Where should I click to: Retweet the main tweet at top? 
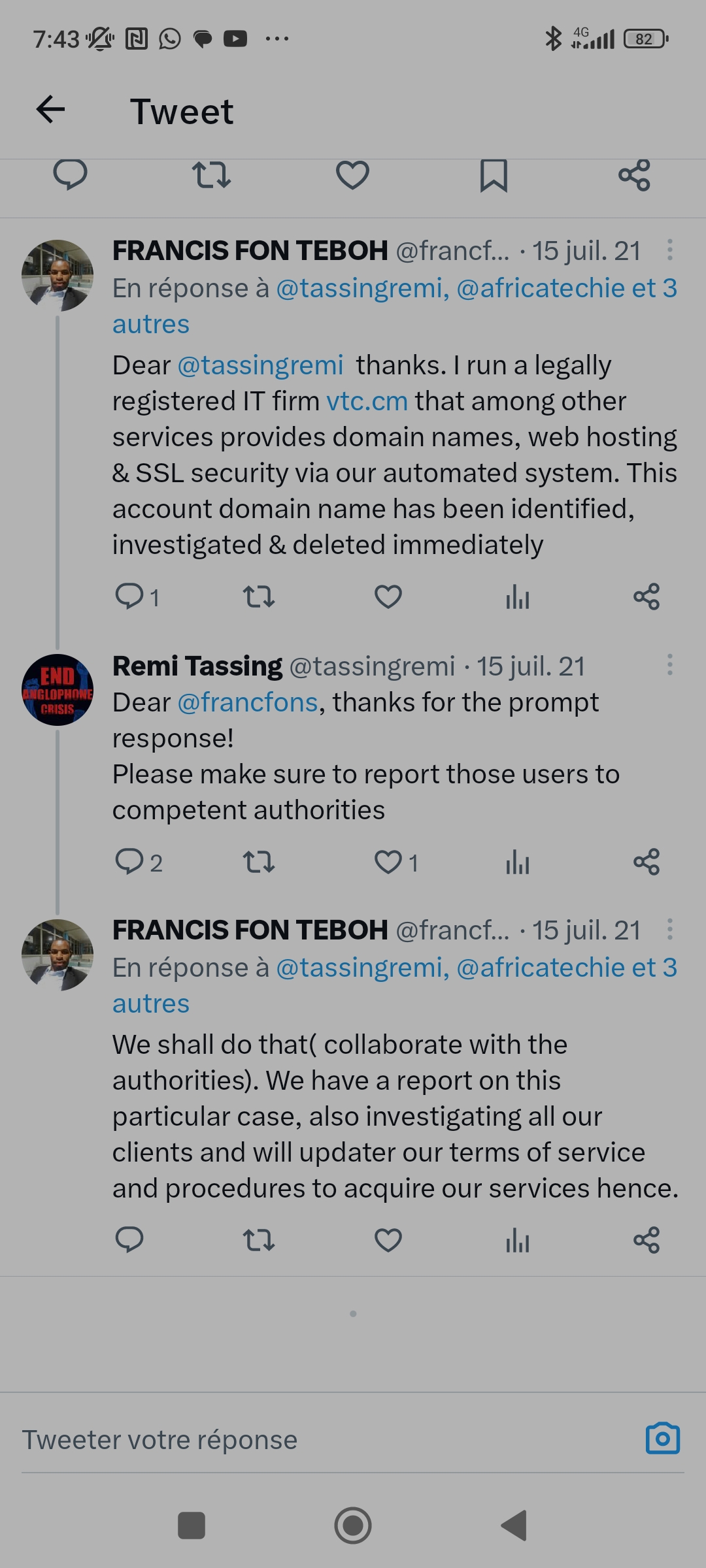[x=211, y=175]
